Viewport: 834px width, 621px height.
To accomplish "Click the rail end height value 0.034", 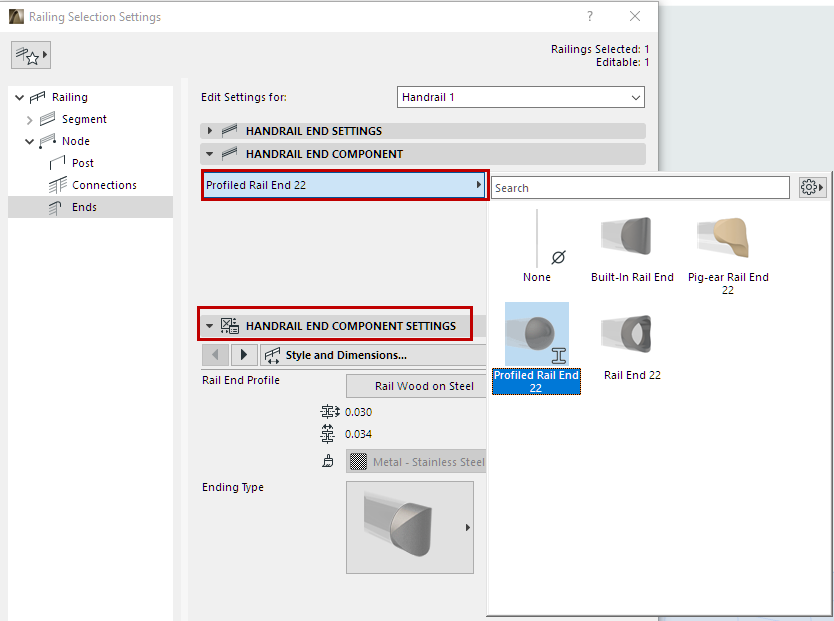I will 358,434.
